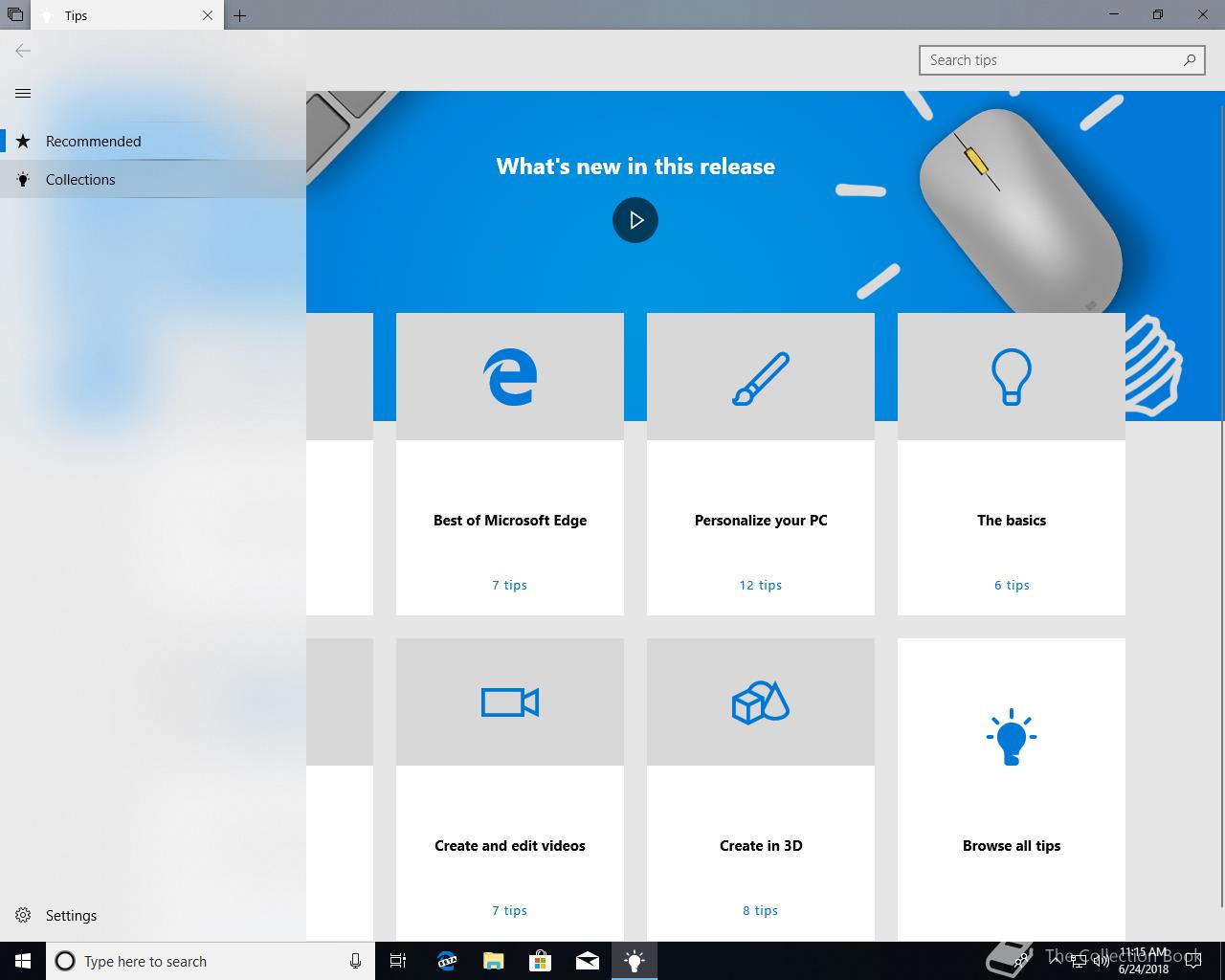Viewport: 1225px width, 980px height.
Task: Open Microsoft Store from the taskbar
Action: [x=541, y=961]
